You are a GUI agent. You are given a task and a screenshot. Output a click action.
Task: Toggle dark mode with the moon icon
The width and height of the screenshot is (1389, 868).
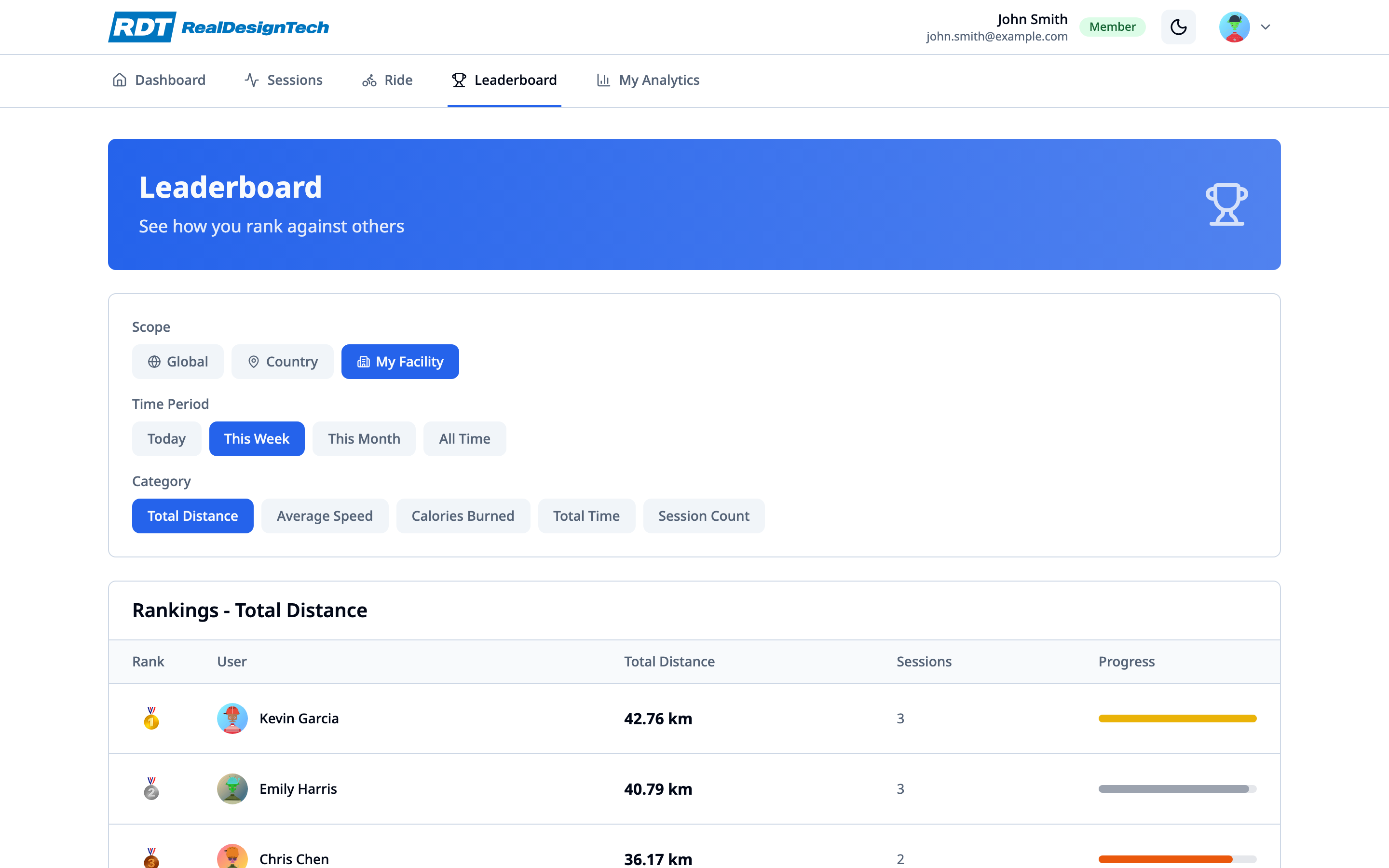pyautogui.click(x=1179, y=27)
